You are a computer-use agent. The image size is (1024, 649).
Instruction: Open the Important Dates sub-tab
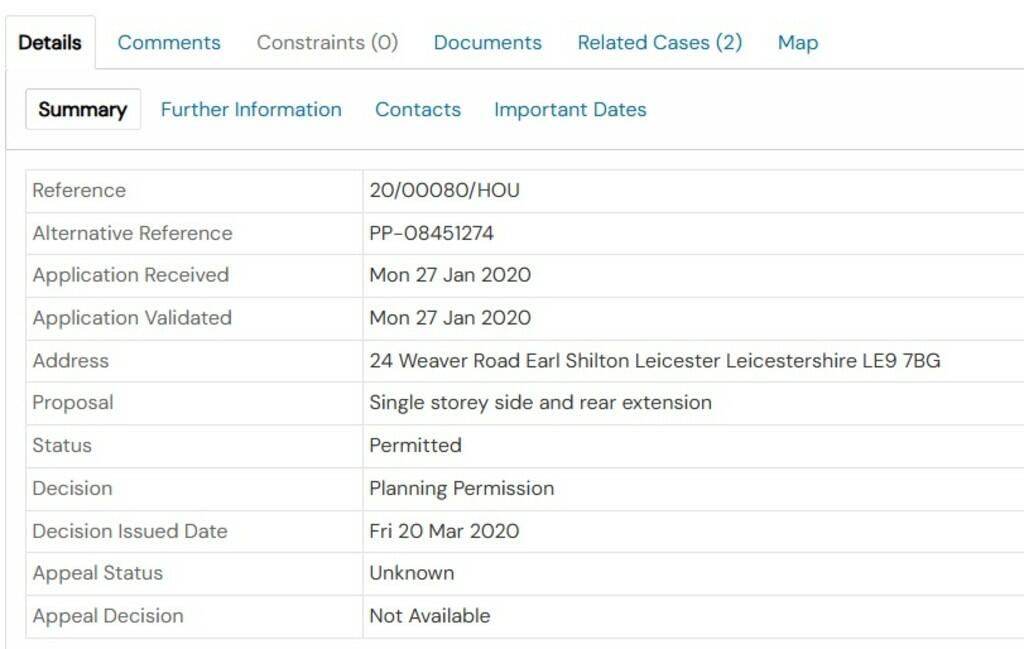[x=570, y=110]
